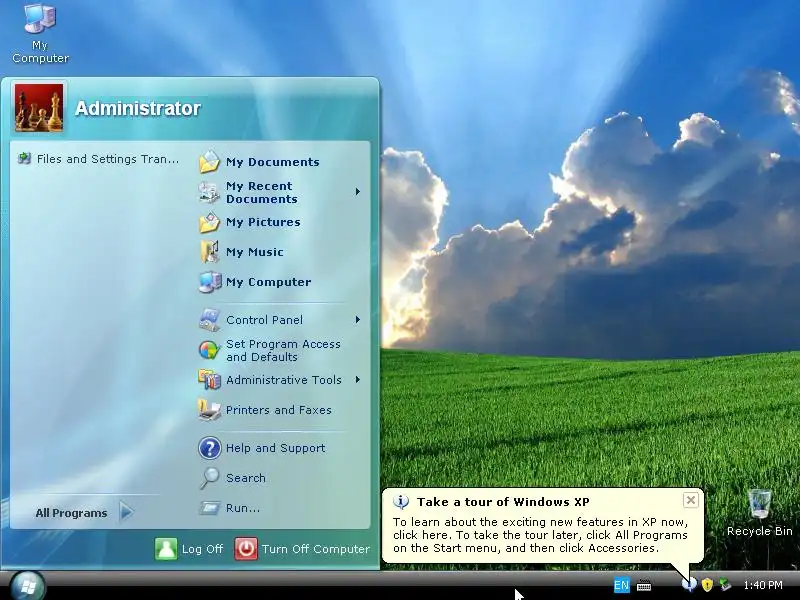Image resolution: width=800 pixels, height=600 pixels.
Task: Click the 1:40 PM clock
Action: coord(763,585)
